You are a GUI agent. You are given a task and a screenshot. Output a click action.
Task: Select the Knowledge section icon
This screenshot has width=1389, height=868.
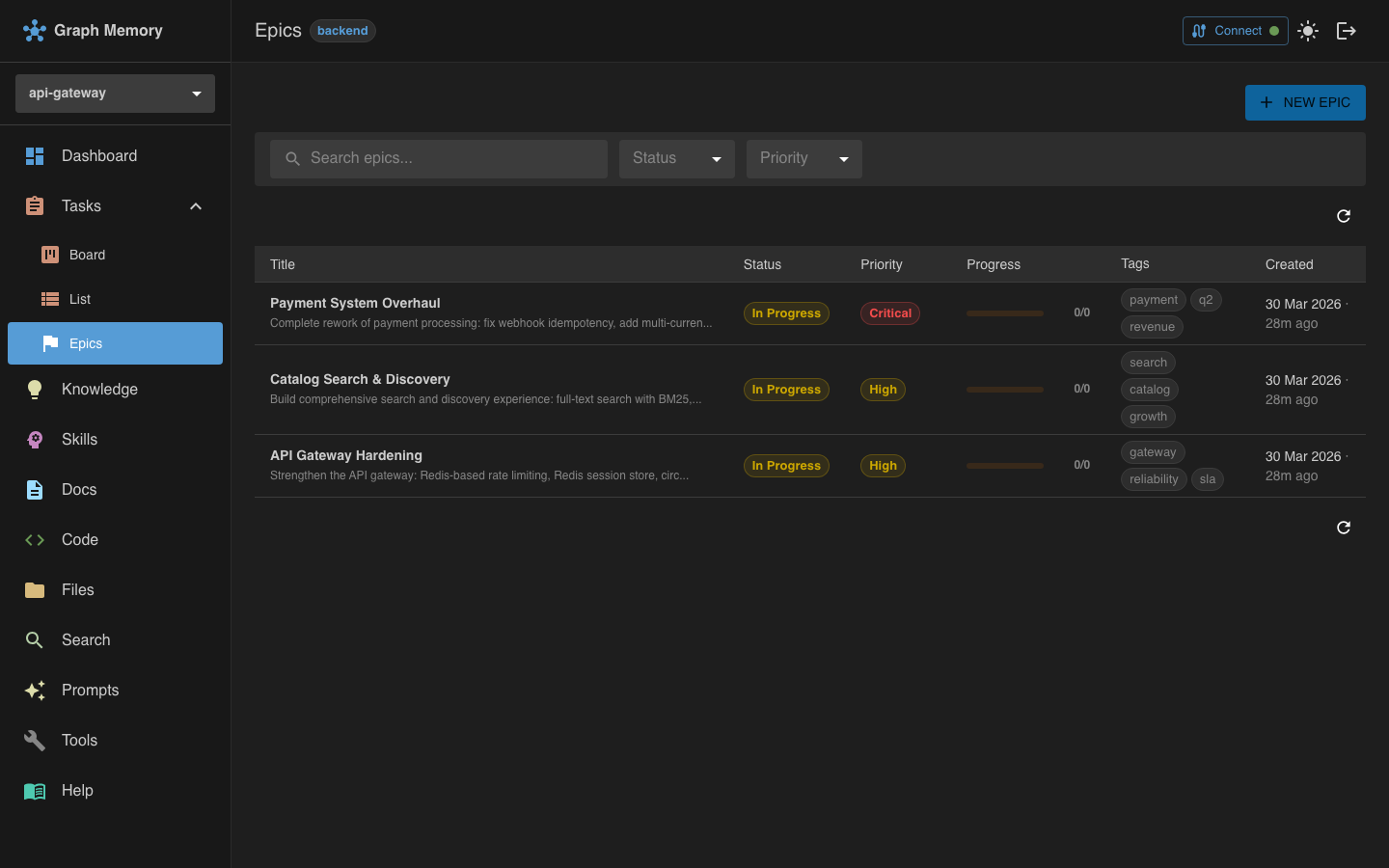[34, 389]
